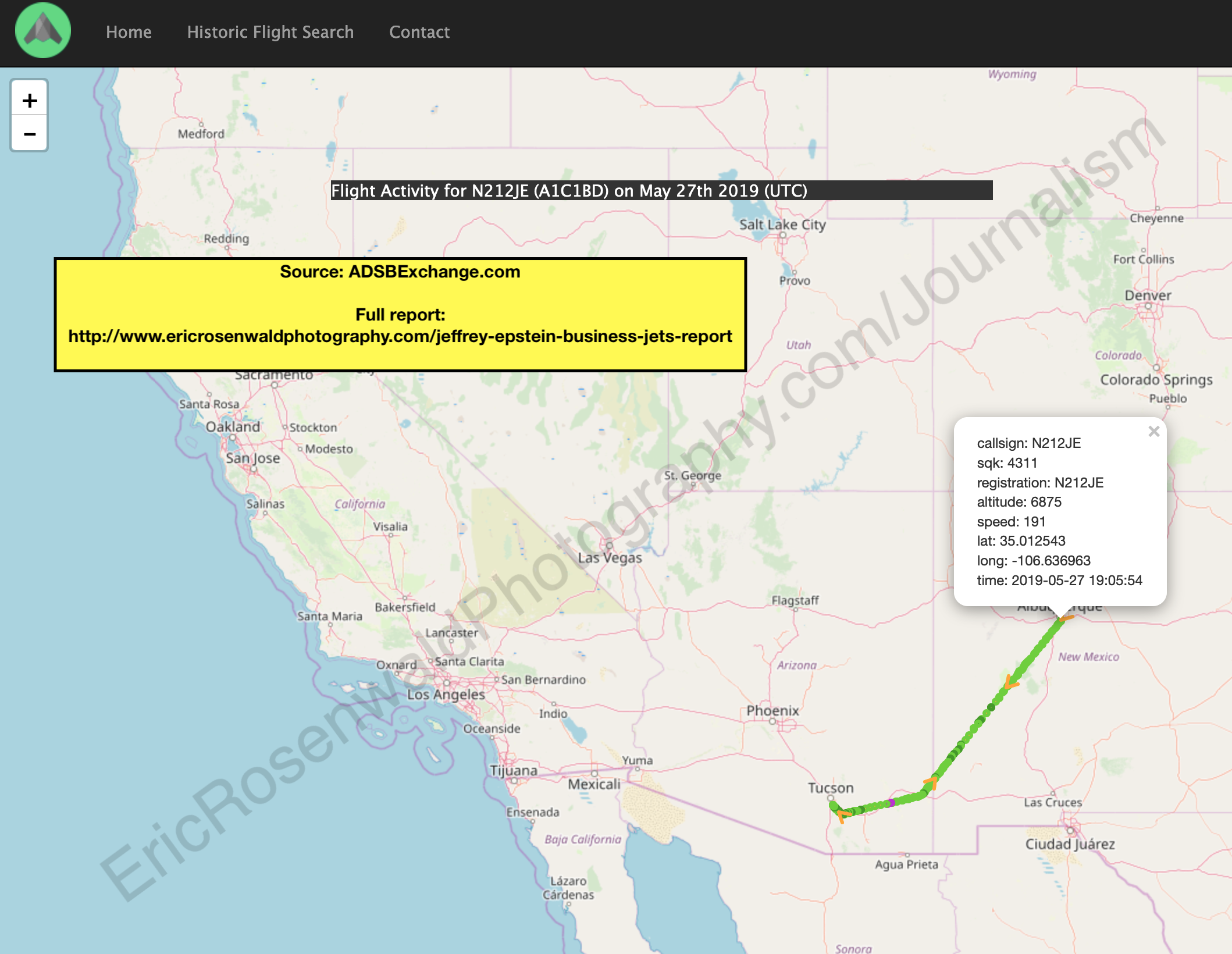This screenshot has width=1232, height=954.
Task: Zoom out the map with minus button
Action: click(x=29, y=134)
